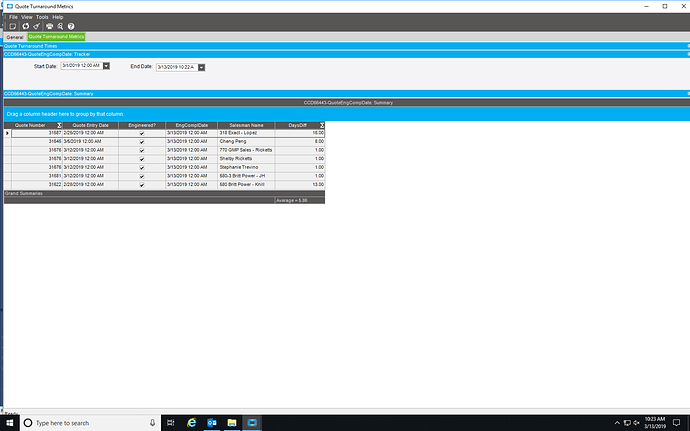690x431 pixels.
Task: Click the DaysDiff value 16.00
Action: [300, 133]
